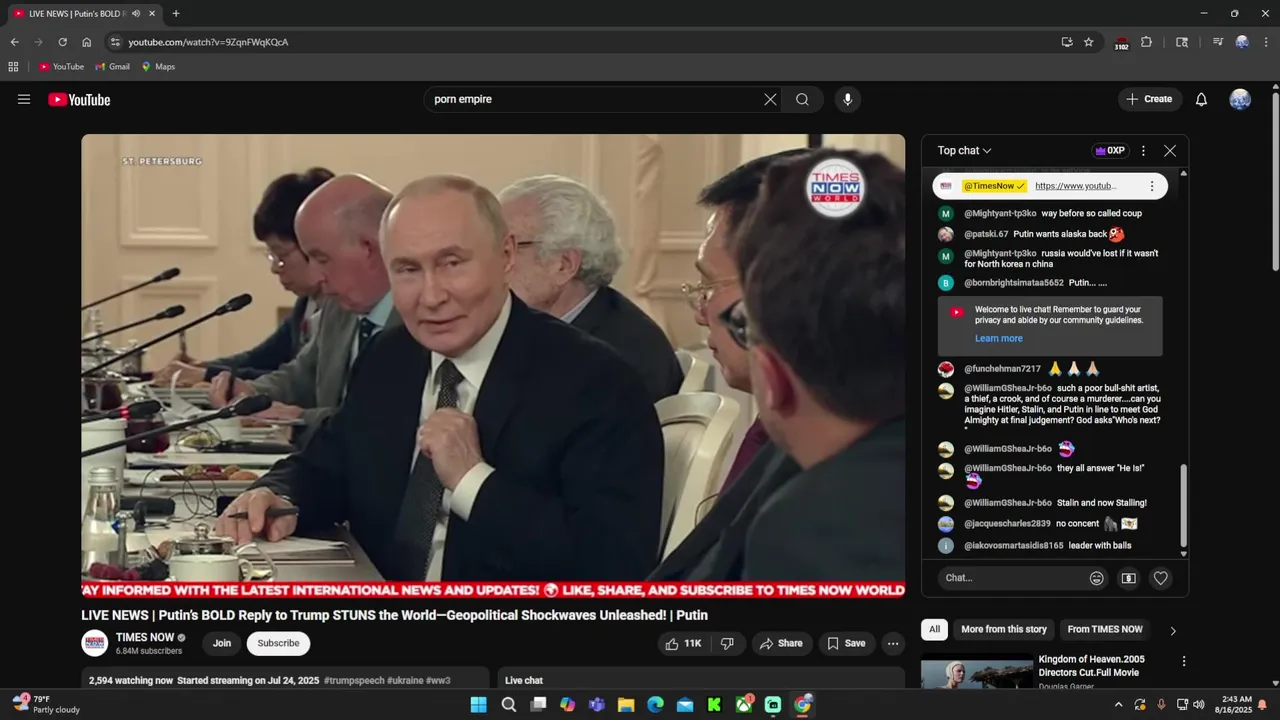Open the emoji picker in chat

click(1097, 578)
